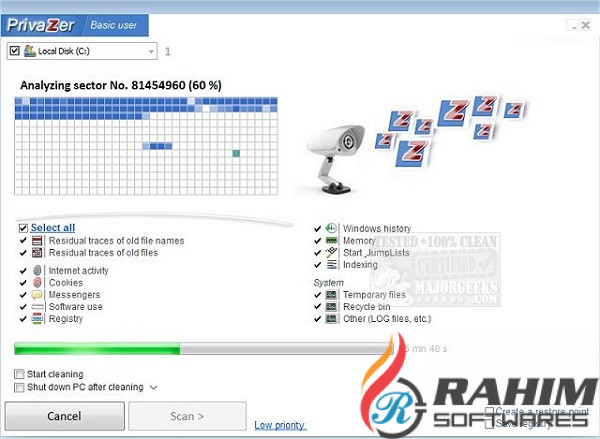Click the Residual traces of old files icon

(x=37, y=253)
